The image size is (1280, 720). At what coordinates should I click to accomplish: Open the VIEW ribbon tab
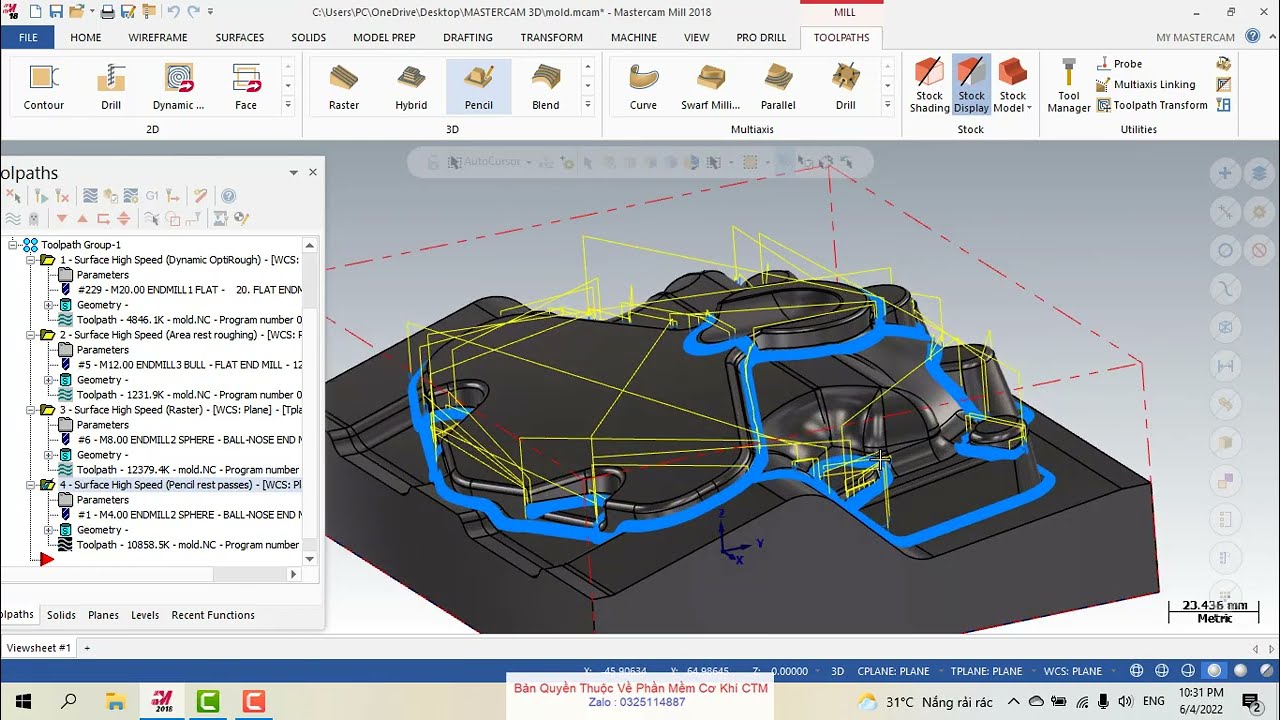(696, 37)
